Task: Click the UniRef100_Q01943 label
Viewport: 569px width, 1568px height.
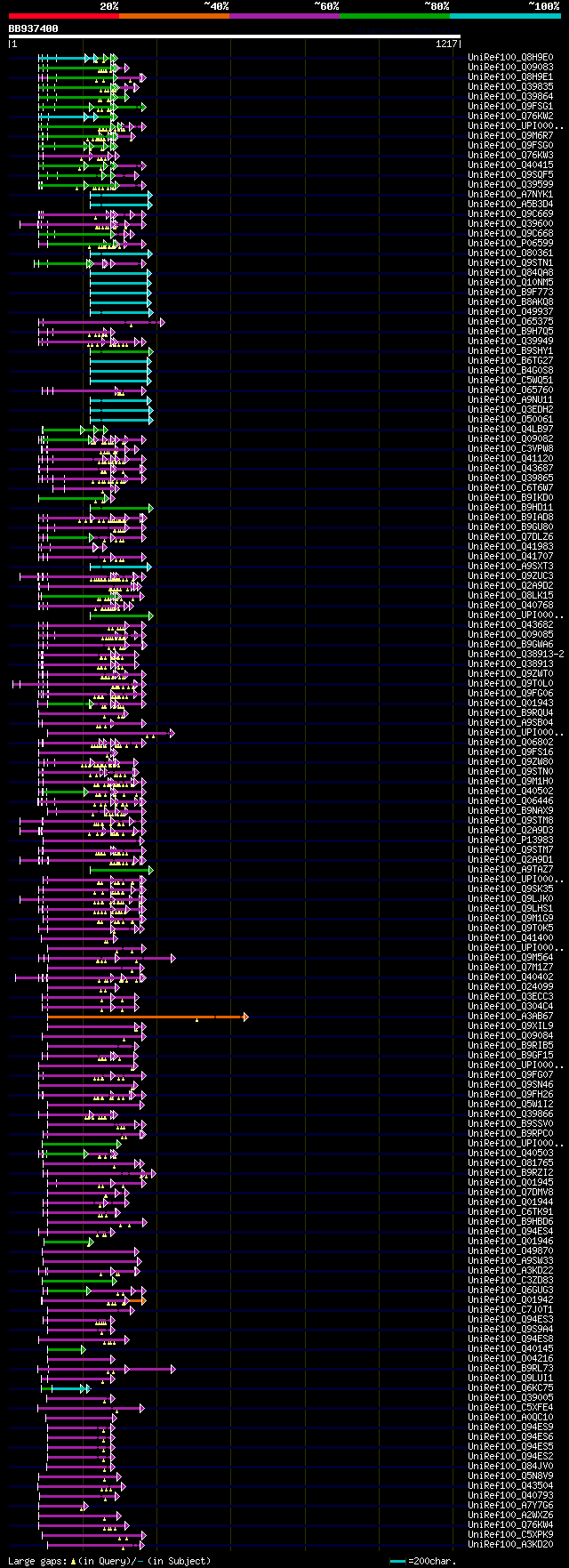Action: pos(510,704)
